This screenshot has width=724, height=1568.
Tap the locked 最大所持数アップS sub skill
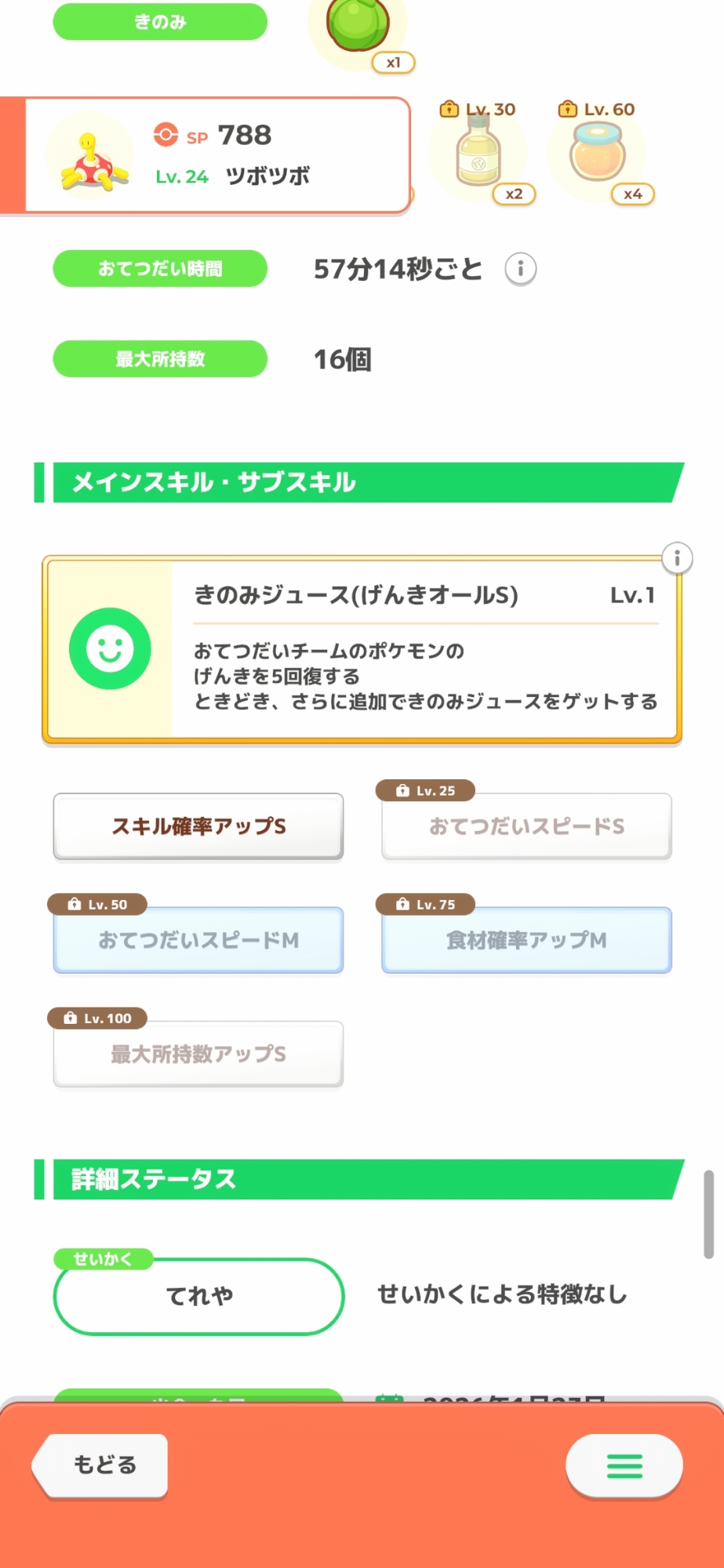[198, 1054]
